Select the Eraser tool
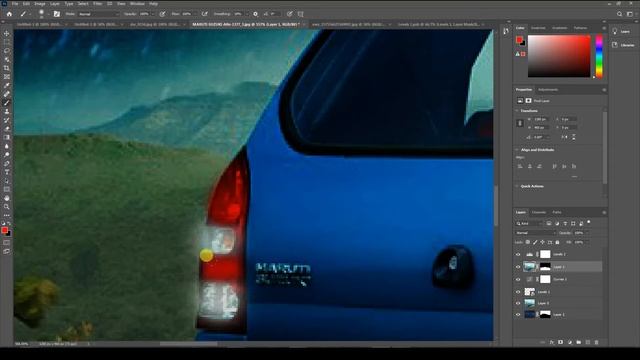 (x=7, y=129)
